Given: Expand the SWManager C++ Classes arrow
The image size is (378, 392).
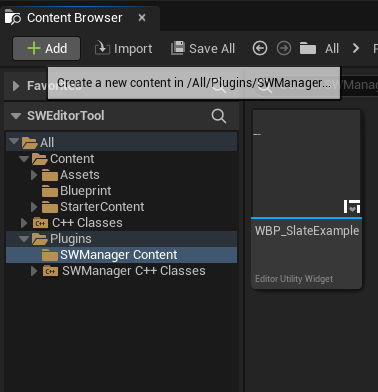Looking at the screenshot, I should 34,271.
